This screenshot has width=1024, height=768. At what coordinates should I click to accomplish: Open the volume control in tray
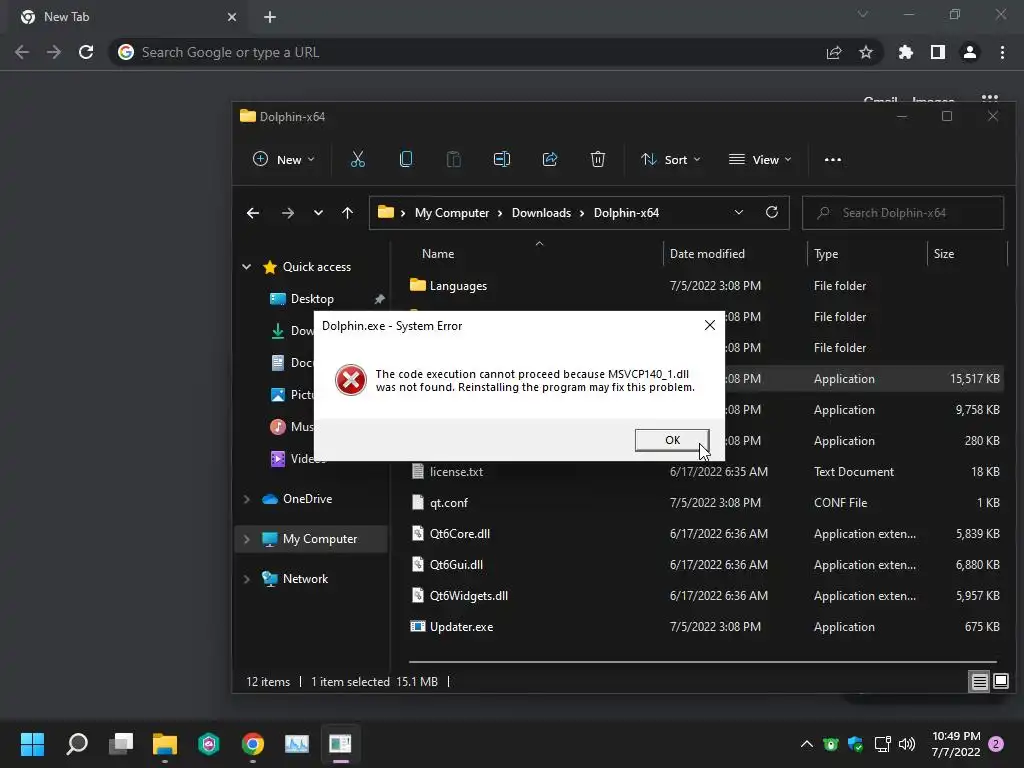[907, 744]
